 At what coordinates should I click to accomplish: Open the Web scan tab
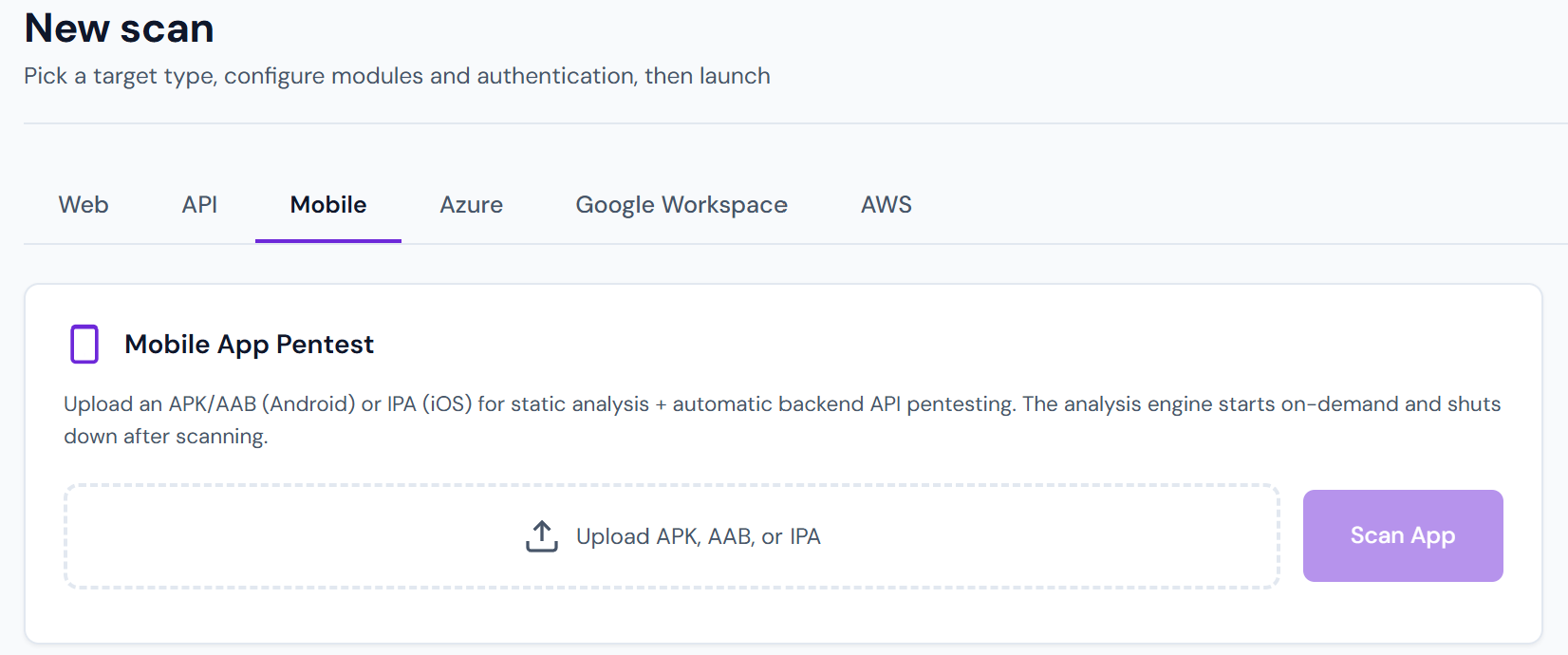tap(84, 205)
